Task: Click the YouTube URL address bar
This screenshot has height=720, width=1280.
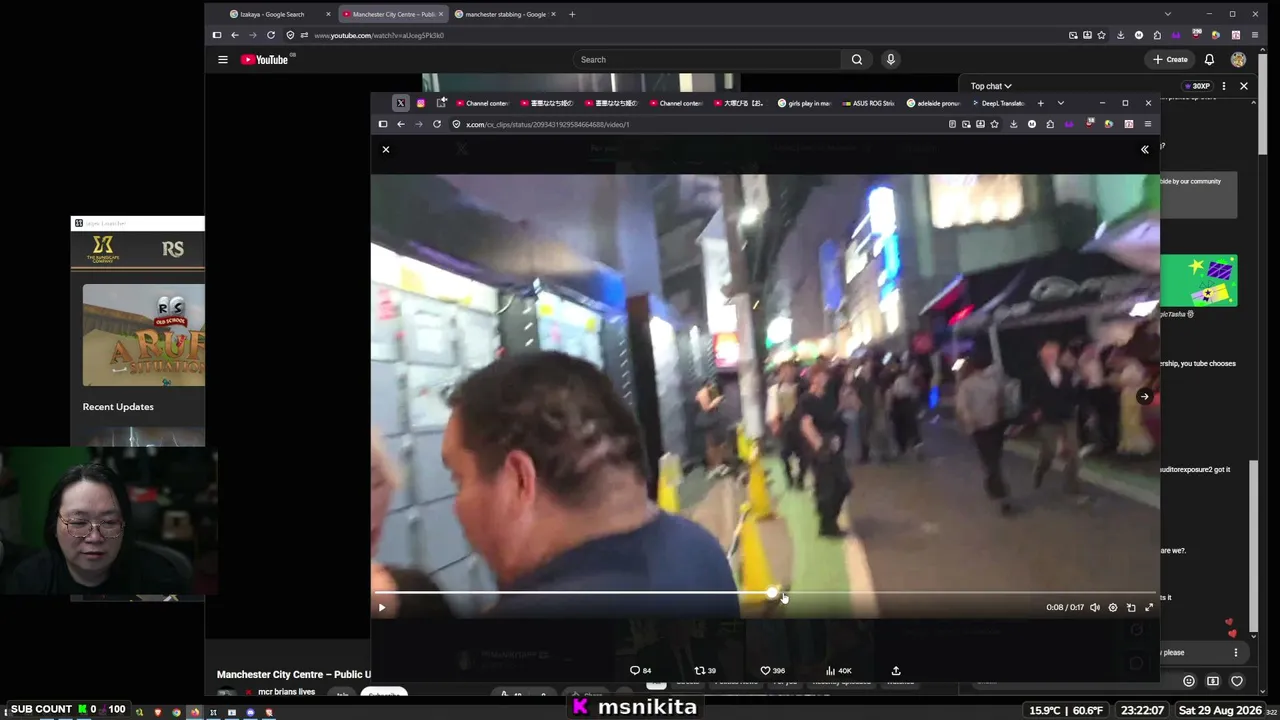Action: coord(670,35)
